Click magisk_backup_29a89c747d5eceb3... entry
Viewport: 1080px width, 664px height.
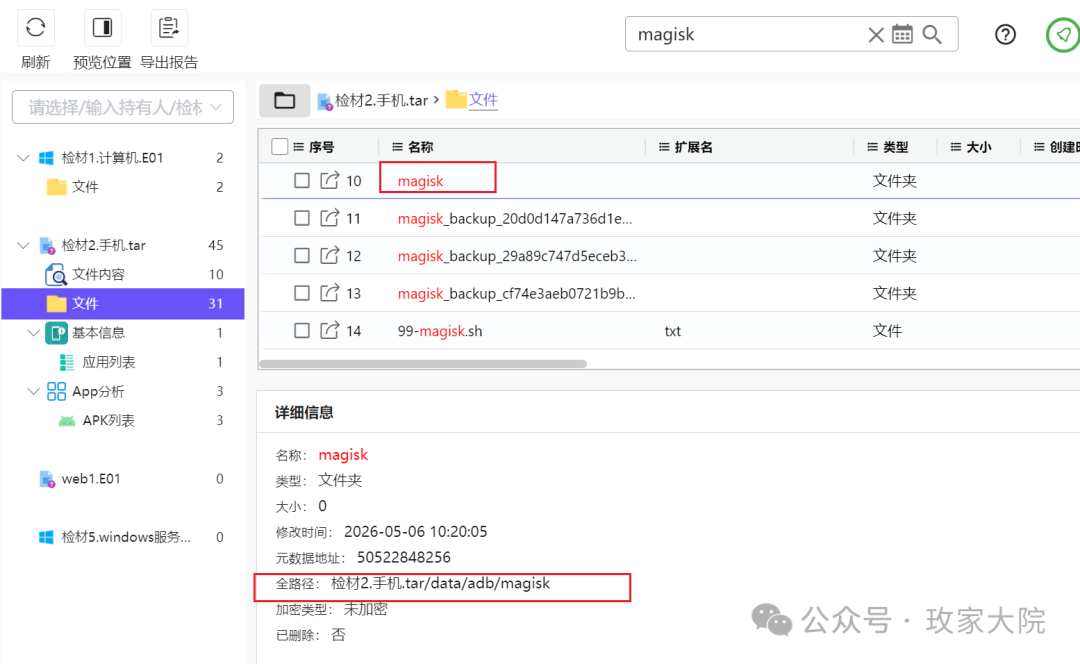(x=517, y=256)
